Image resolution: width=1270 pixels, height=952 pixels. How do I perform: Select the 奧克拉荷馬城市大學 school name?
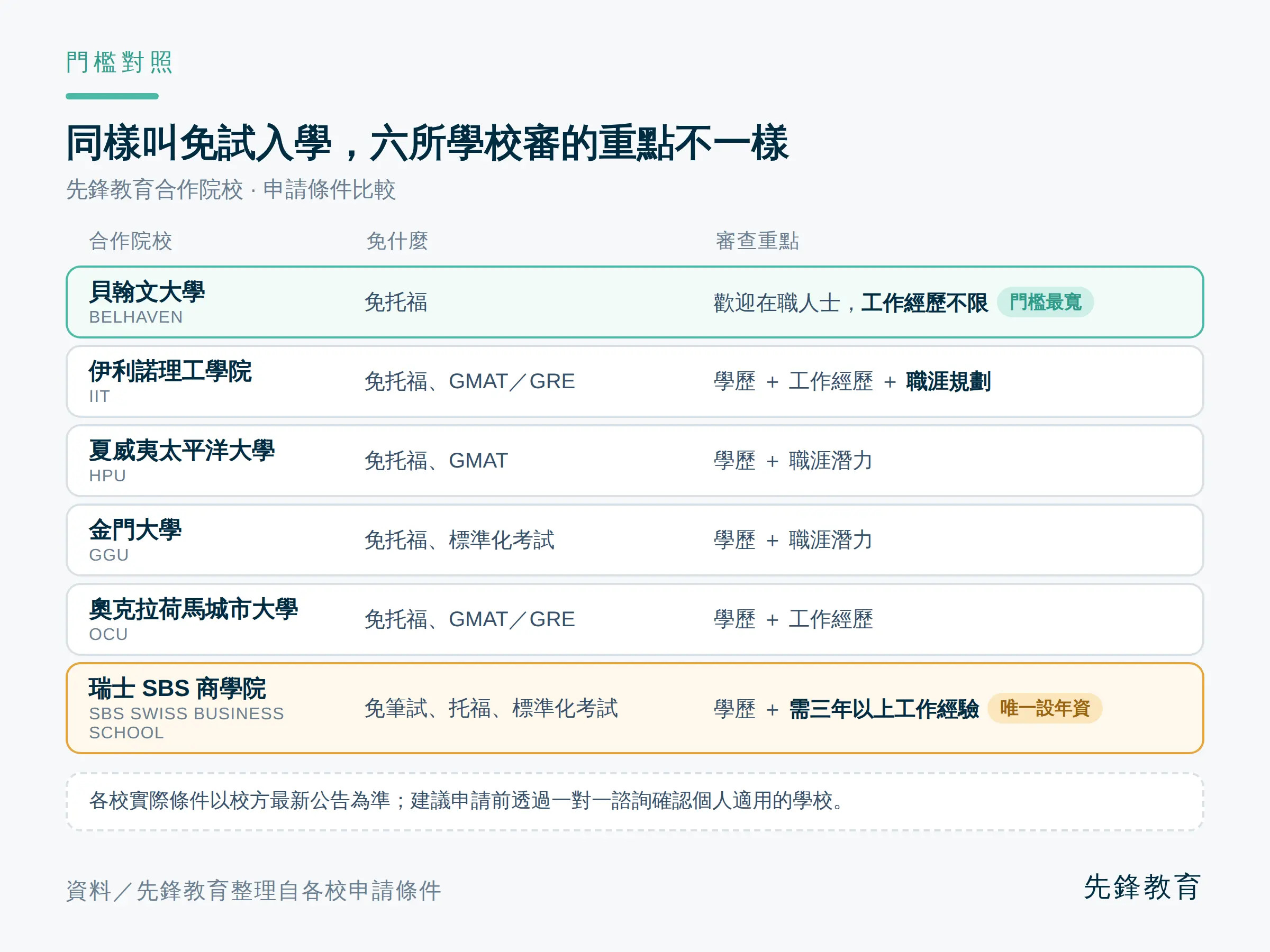194,609
